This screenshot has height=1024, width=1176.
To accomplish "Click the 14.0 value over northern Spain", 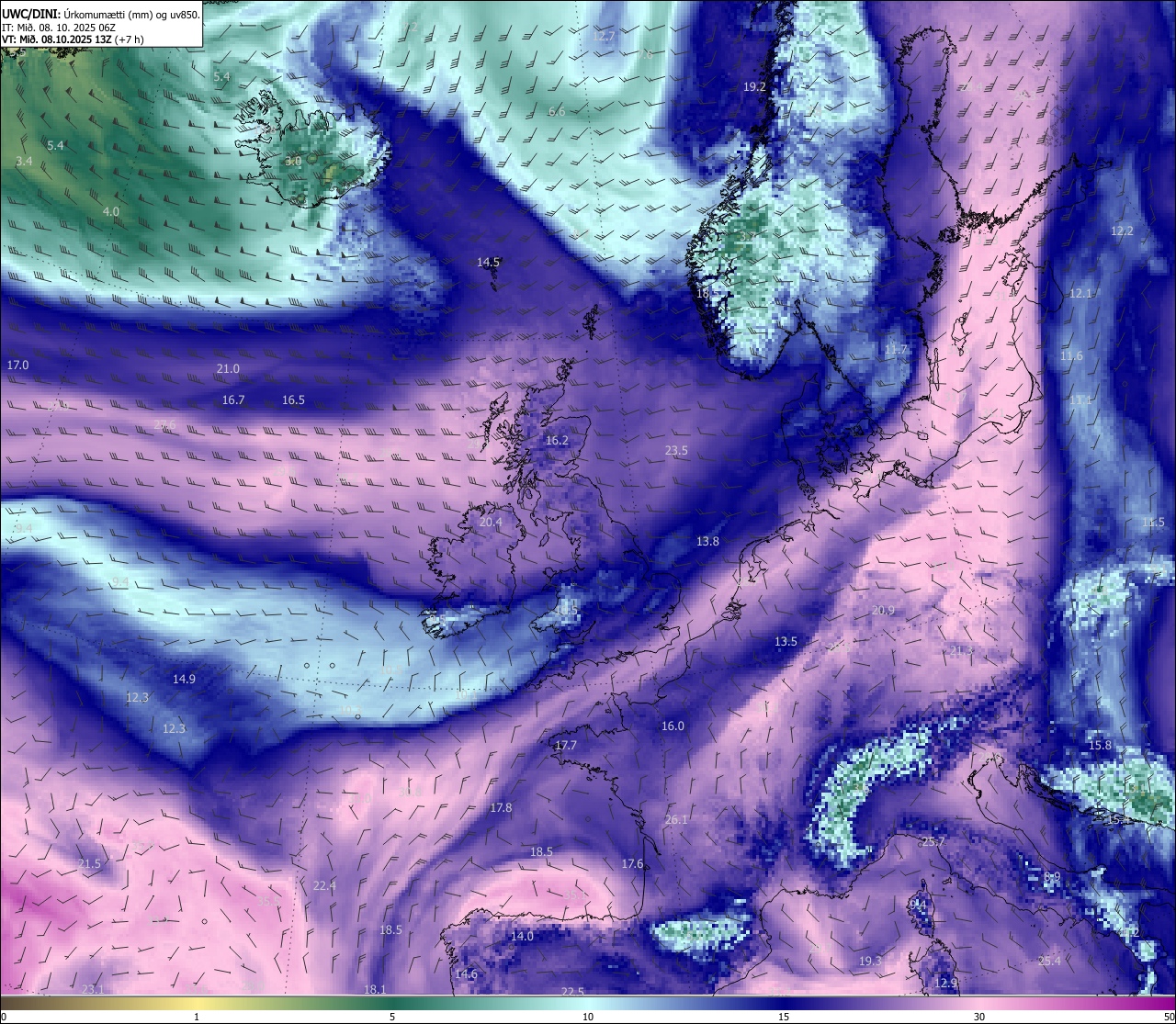I will pyautogui.click(x=522, y=936).
